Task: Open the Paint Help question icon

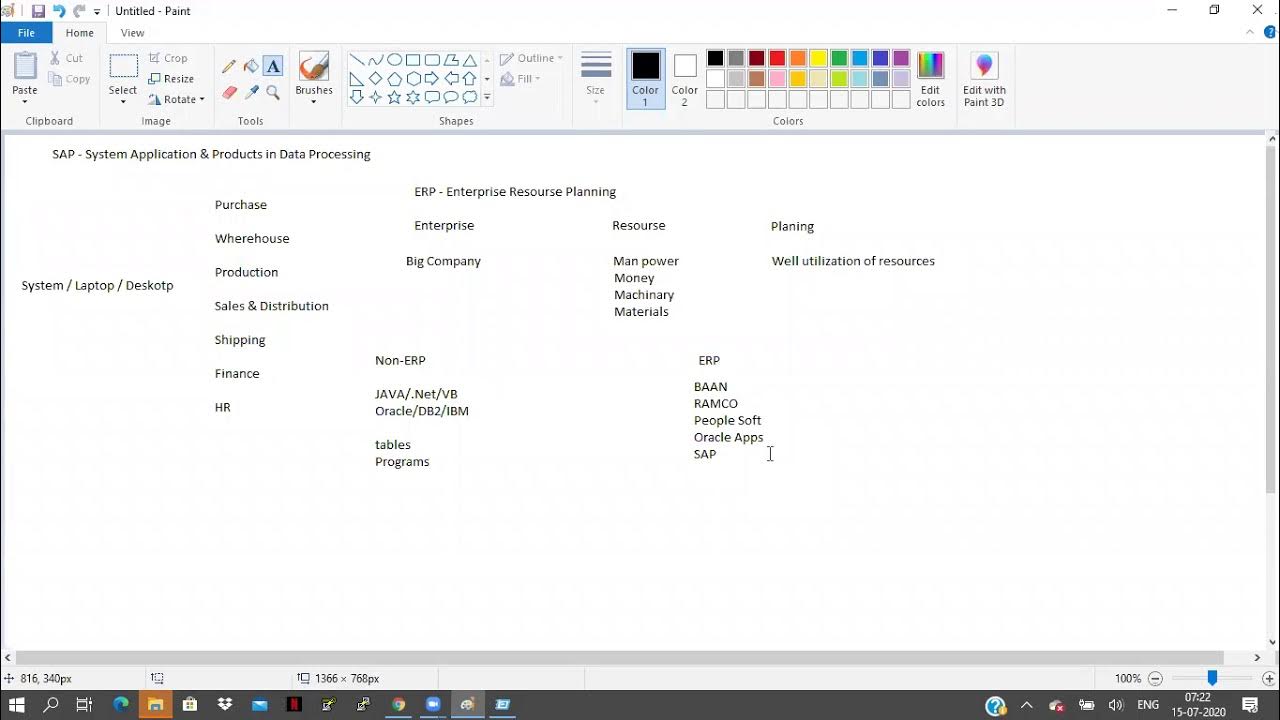Action: (x=1270, y=32)
